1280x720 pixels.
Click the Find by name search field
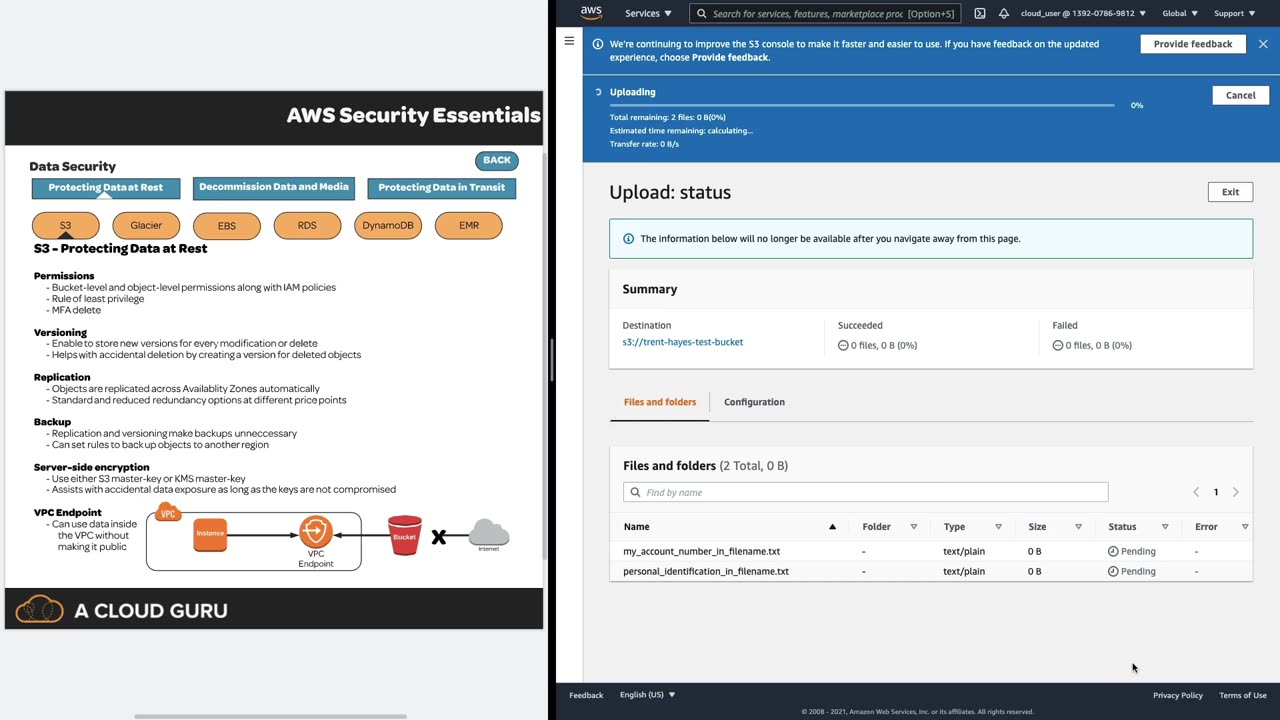(x=865, y=492)
